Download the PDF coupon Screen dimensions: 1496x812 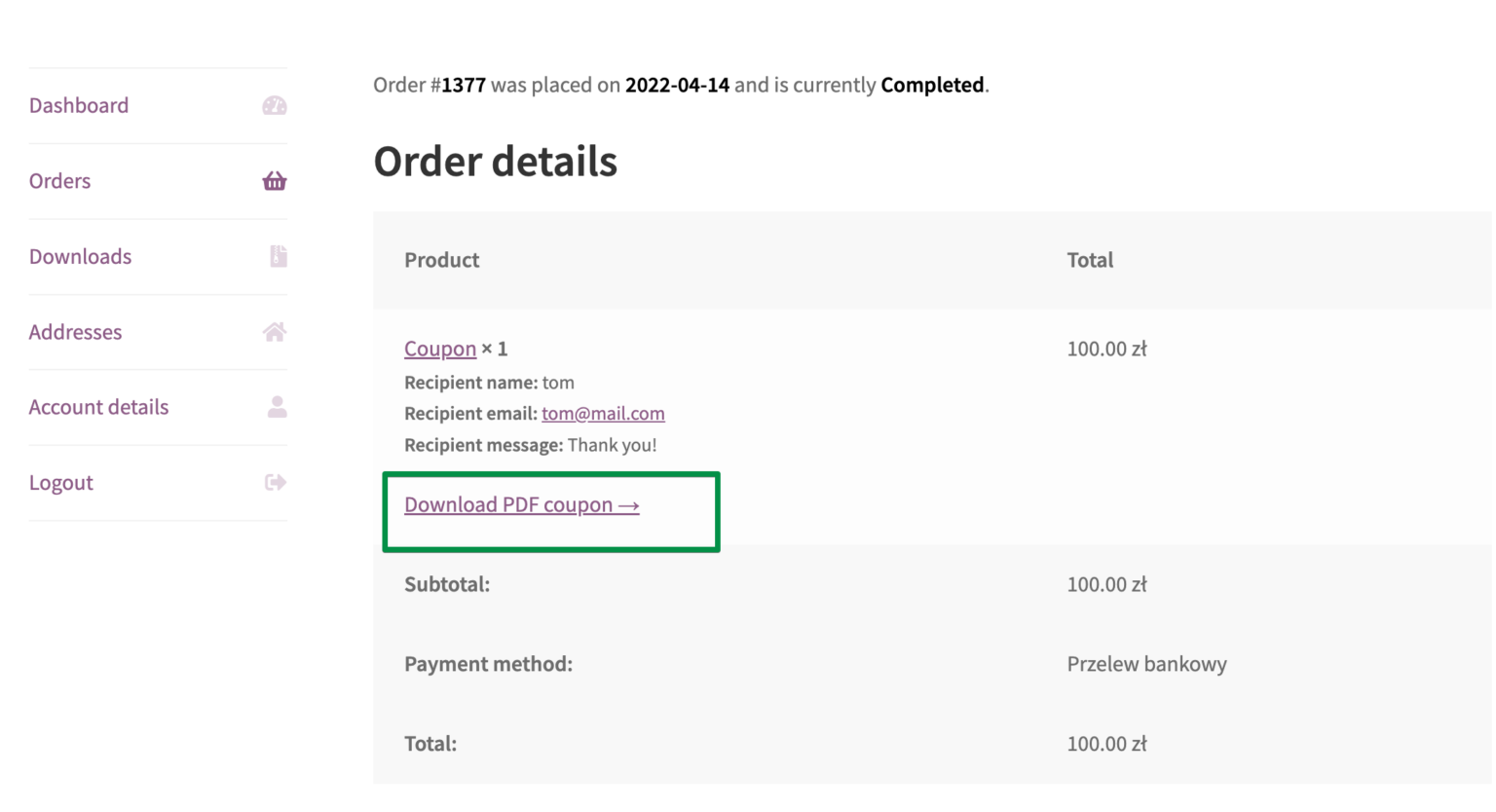click(522, 505)
